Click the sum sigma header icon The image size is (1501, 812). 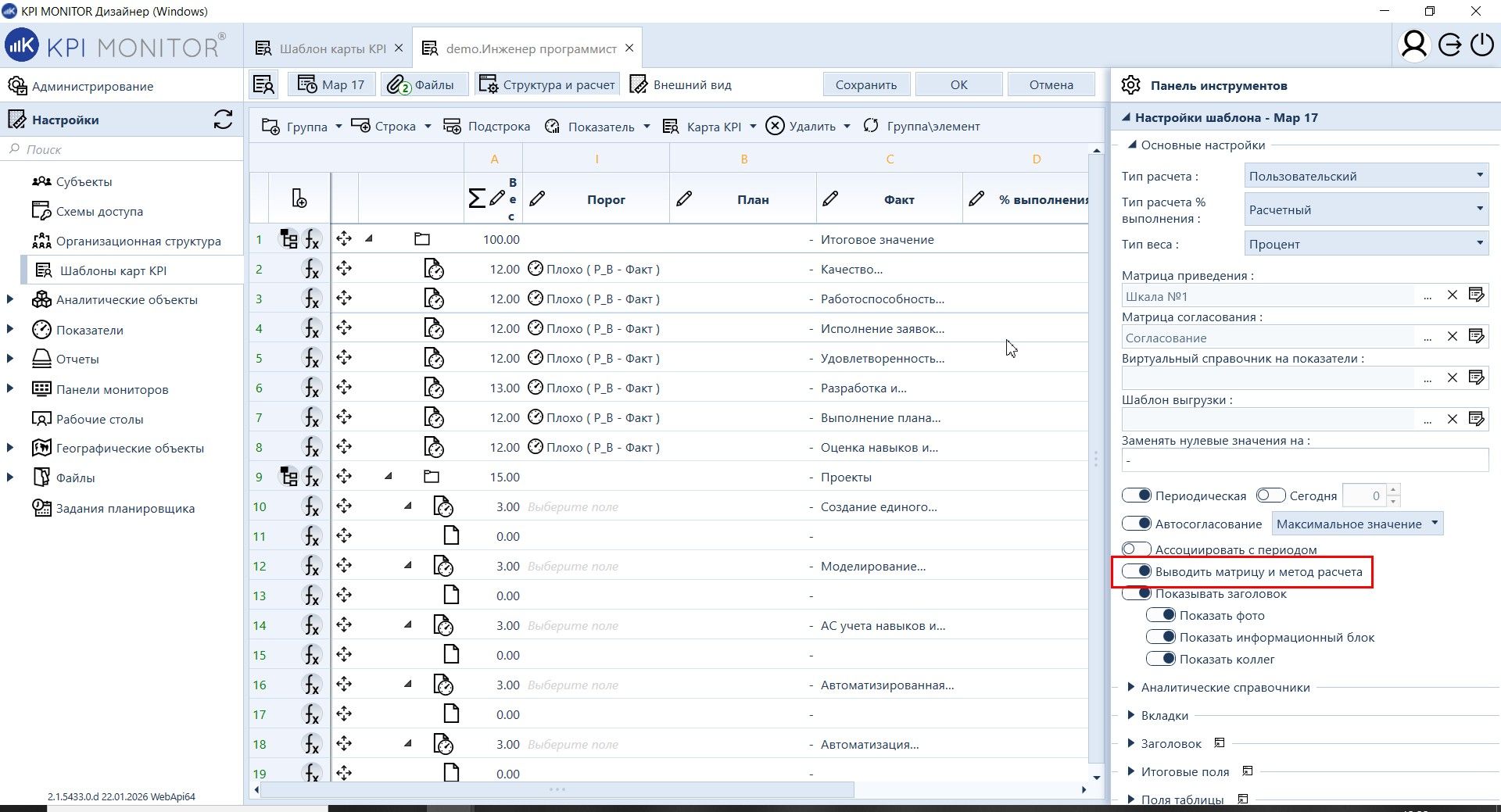tap(476, 199)
